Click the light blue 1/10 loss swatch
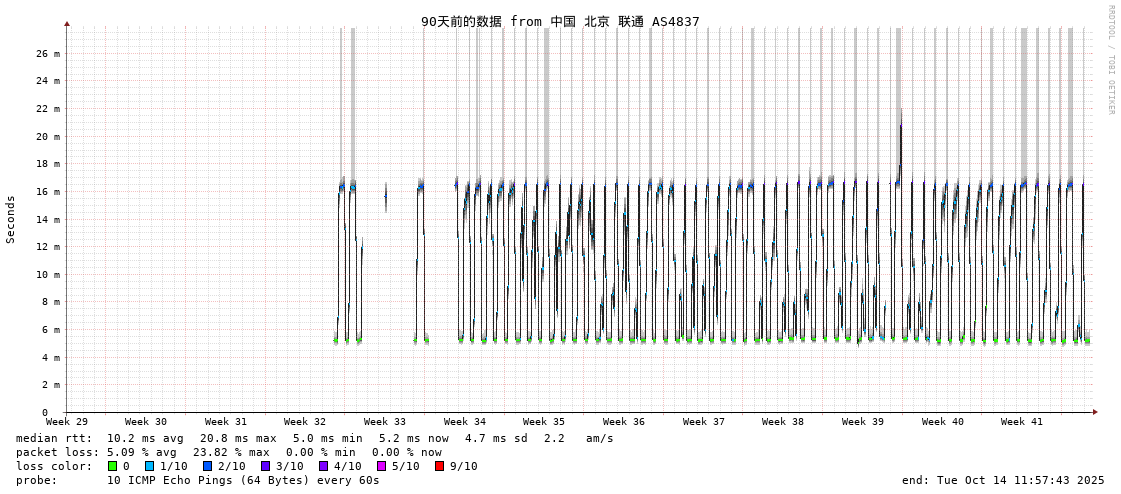 click(149, 466)
